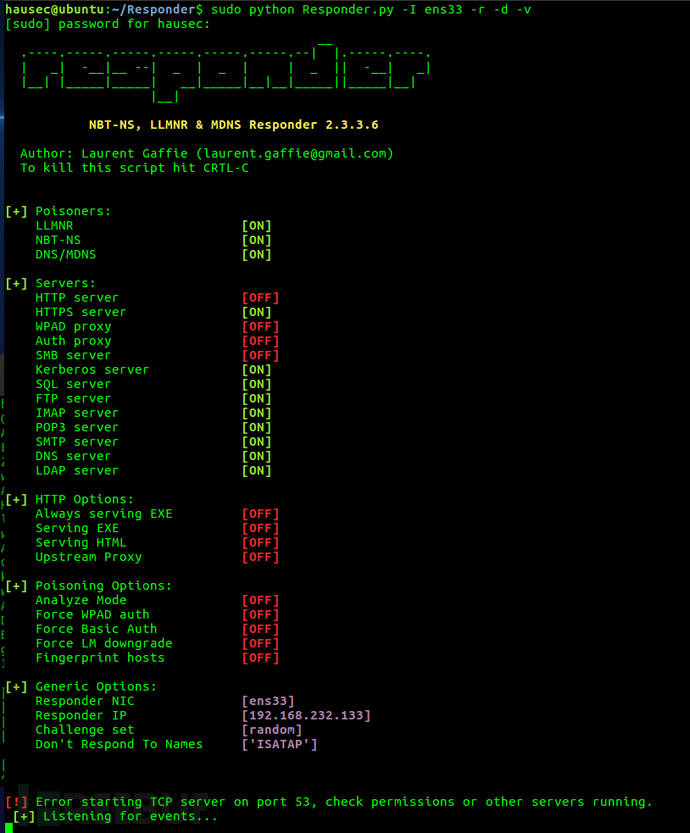This screenshot has height=833, width=690.
Task: Click the [OFF] status for SMB server
Action: [x=260, y=355]
